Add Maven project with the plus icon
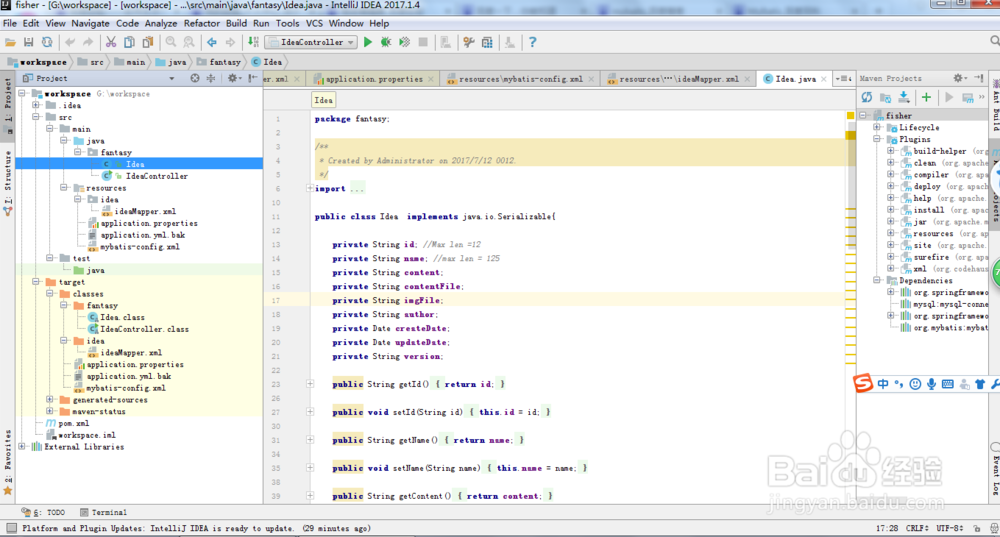Viewport: 1000px width, 537px height. click(x=927, y=98)
